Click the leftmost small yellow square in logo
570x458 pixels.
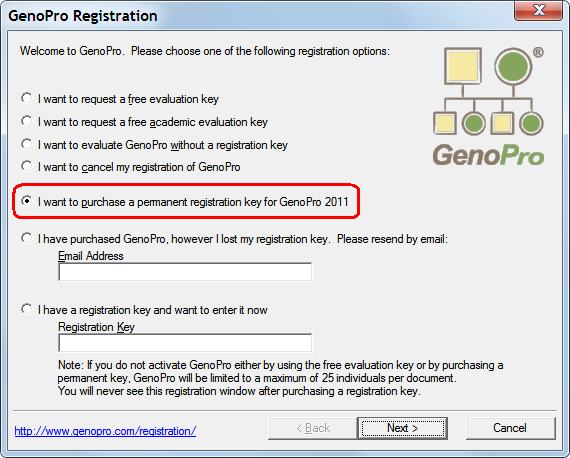(x=445, y=123)
